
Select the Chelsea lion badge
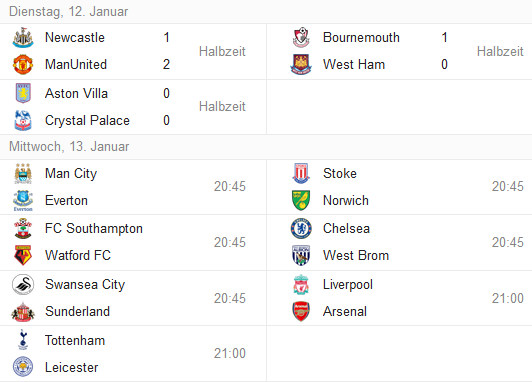tap(301, 228)
